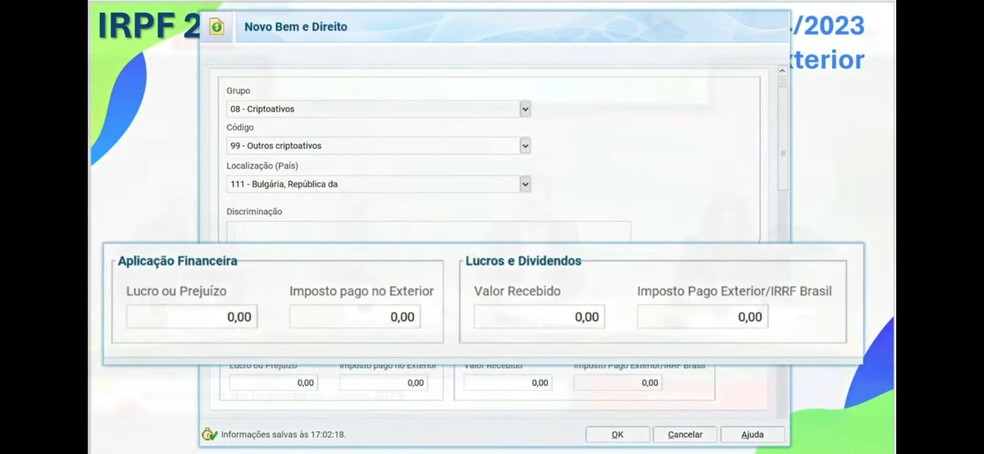The width and height of the screenshot is (984, 454).
Task: Click the 'Lucros e Dividendos' section heading
Action: point(523,261)
